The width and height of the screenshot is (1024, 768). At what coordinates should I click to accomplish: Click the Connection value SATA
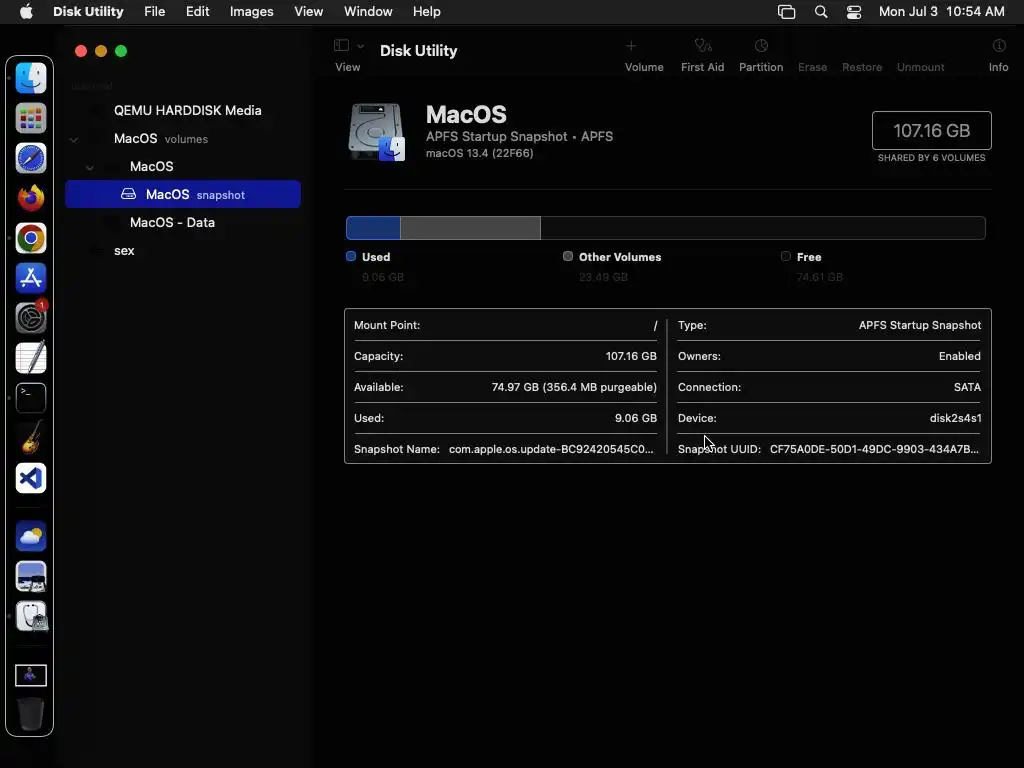(967, 387)
